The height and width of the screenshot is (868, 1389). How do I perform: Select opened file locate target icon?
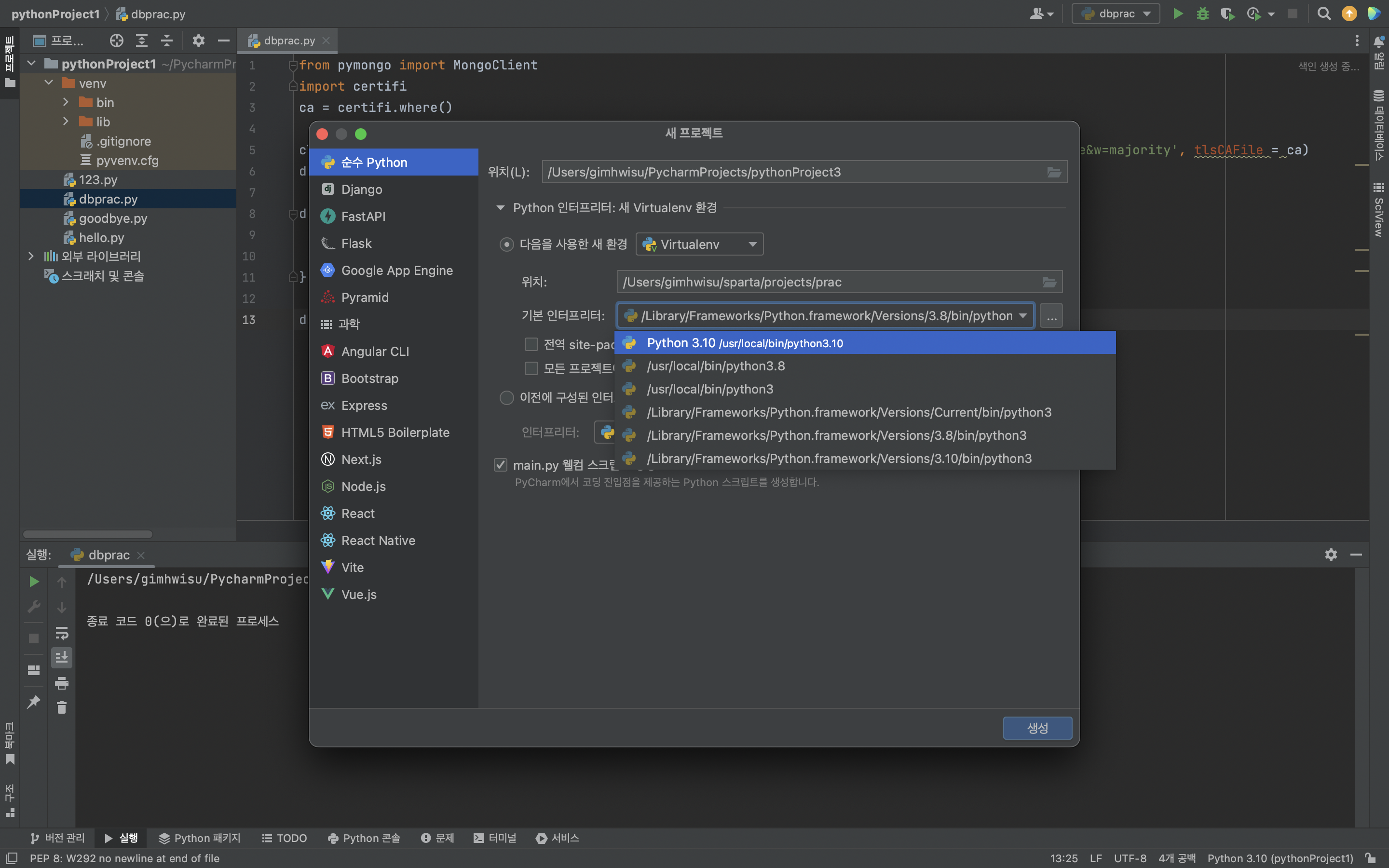point(117,41)
